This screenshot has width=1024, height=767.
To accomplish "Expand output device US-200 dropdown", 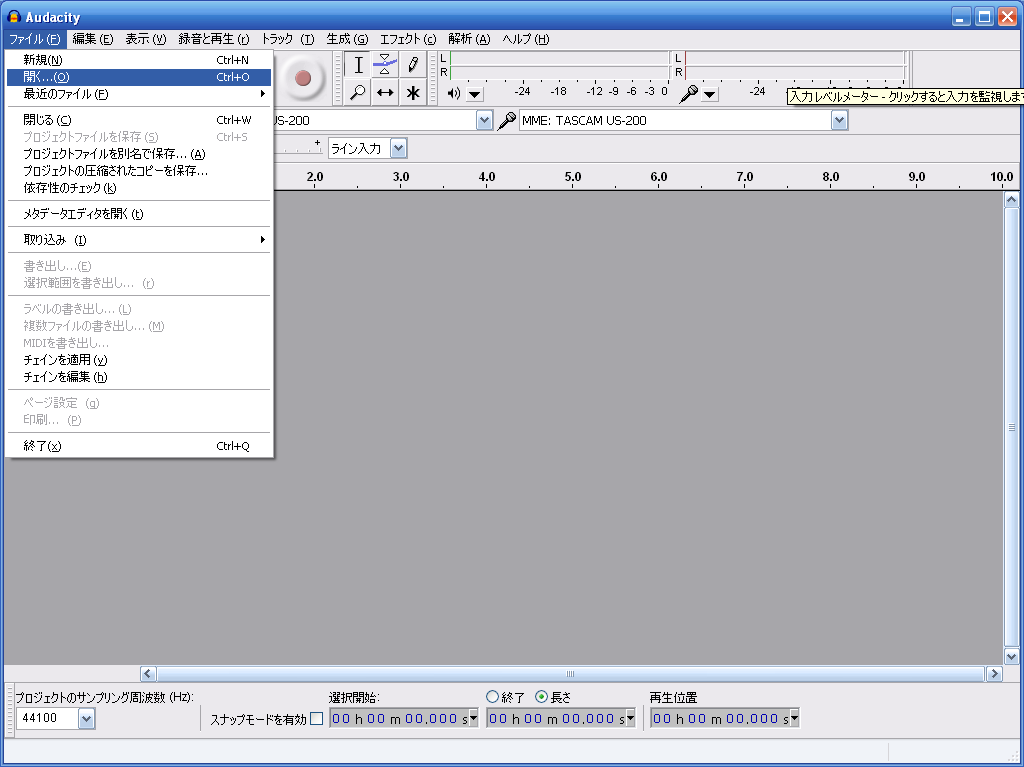I will click(484, 120).
